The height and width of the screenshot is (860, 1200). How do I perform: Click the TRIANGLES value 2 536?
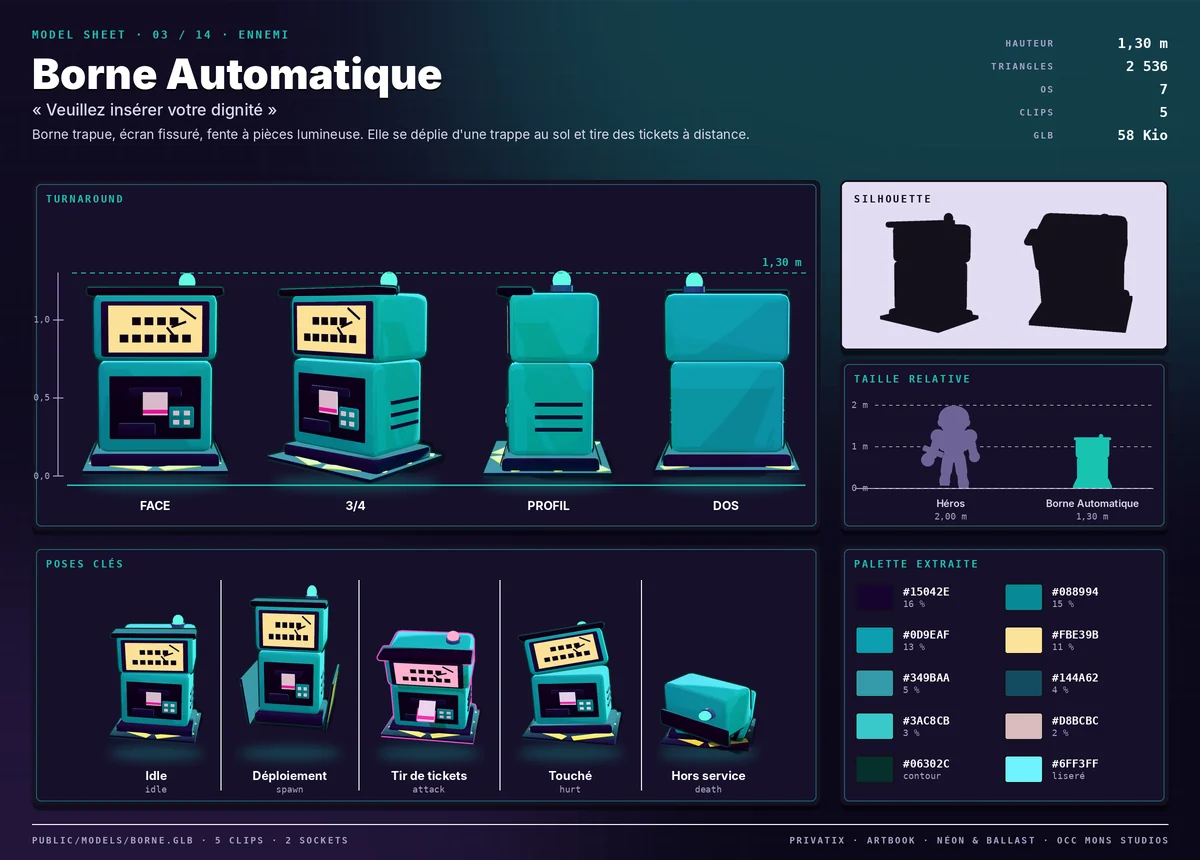[1146, 66]
